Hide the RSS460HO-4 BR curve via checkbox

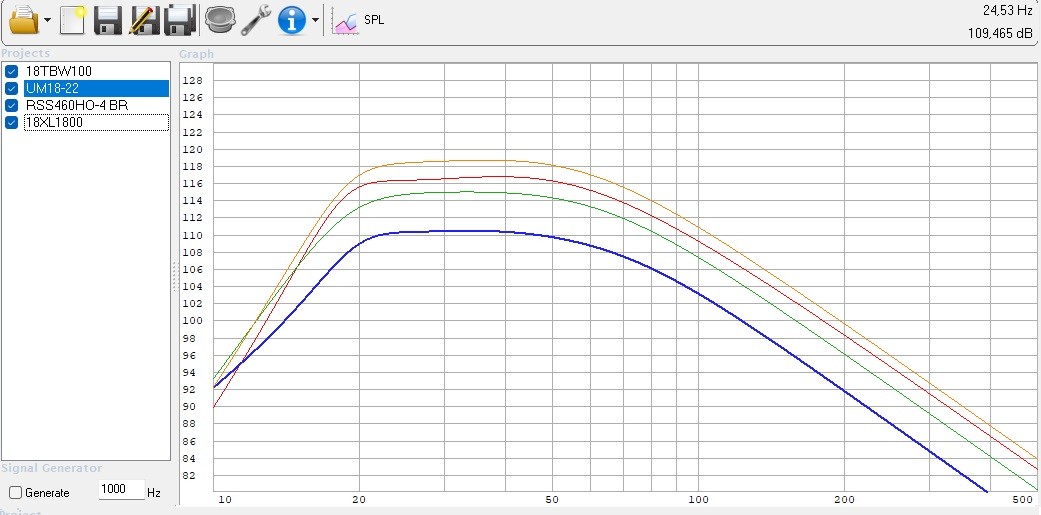pyautogui.click(x=12, y=105)
